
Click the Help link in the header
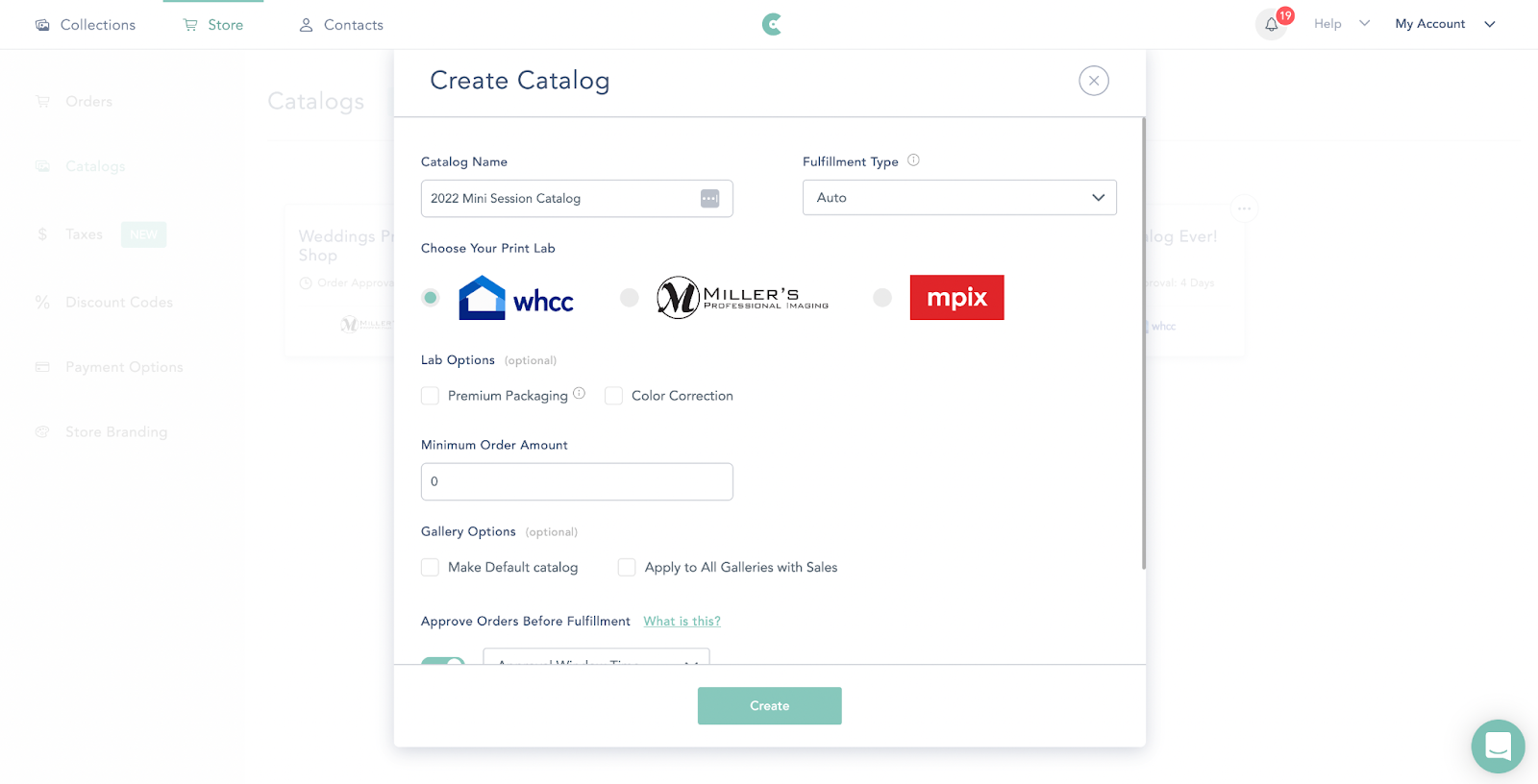coord(1327,24)
